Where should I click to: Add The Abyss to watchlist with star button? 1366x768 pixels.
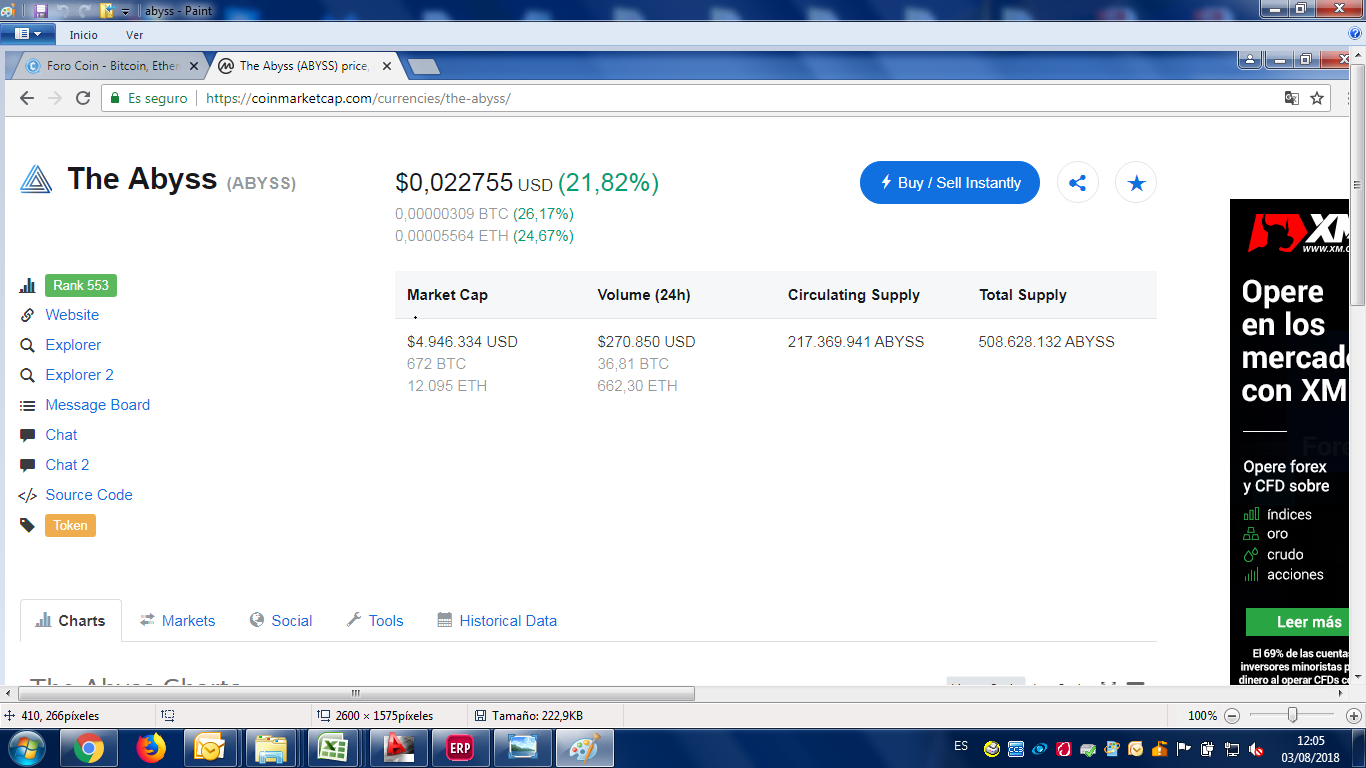(x=1136, y=183)
